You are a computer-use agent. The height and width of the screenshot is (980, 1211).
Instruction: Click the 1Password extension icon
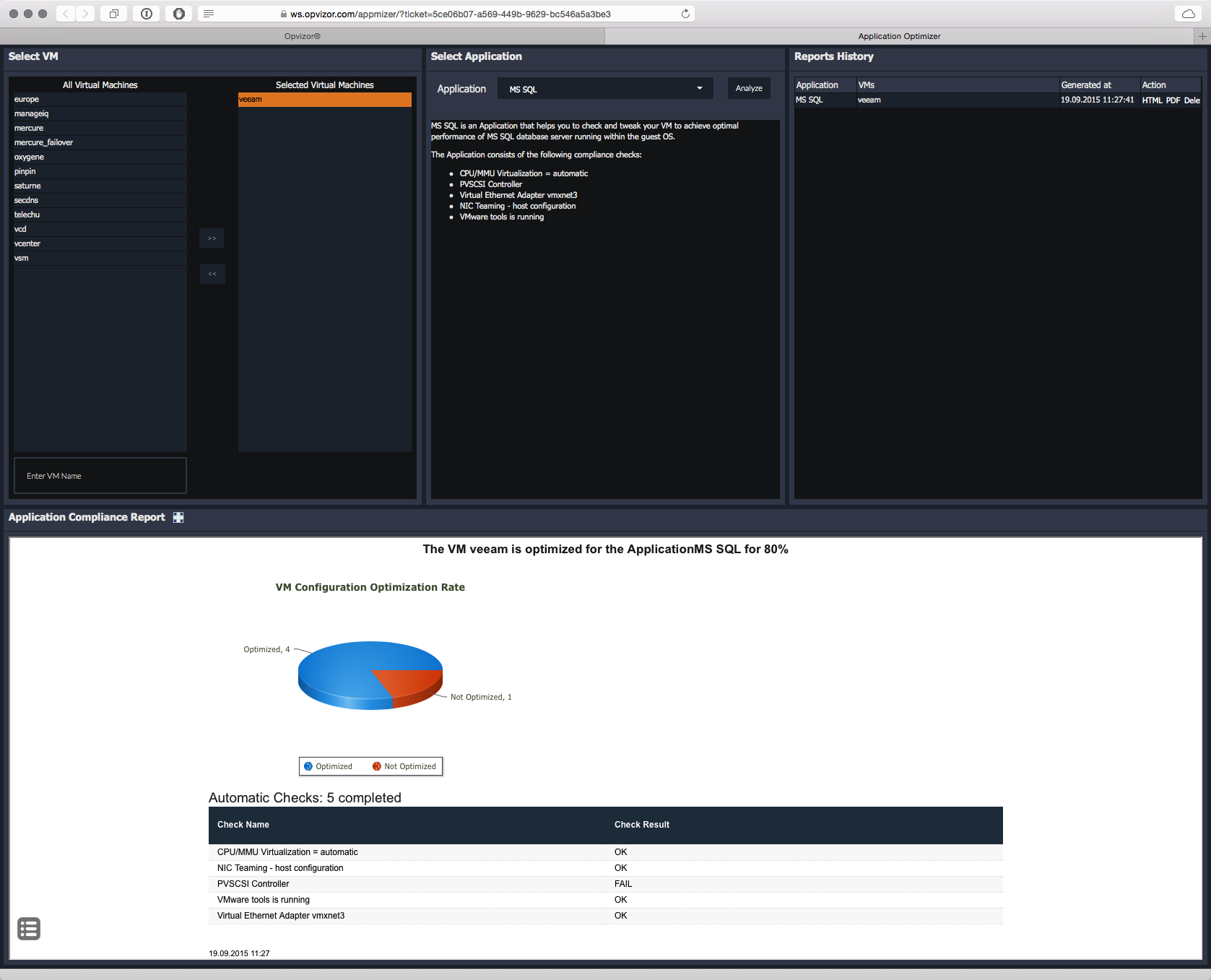point(147,14)
